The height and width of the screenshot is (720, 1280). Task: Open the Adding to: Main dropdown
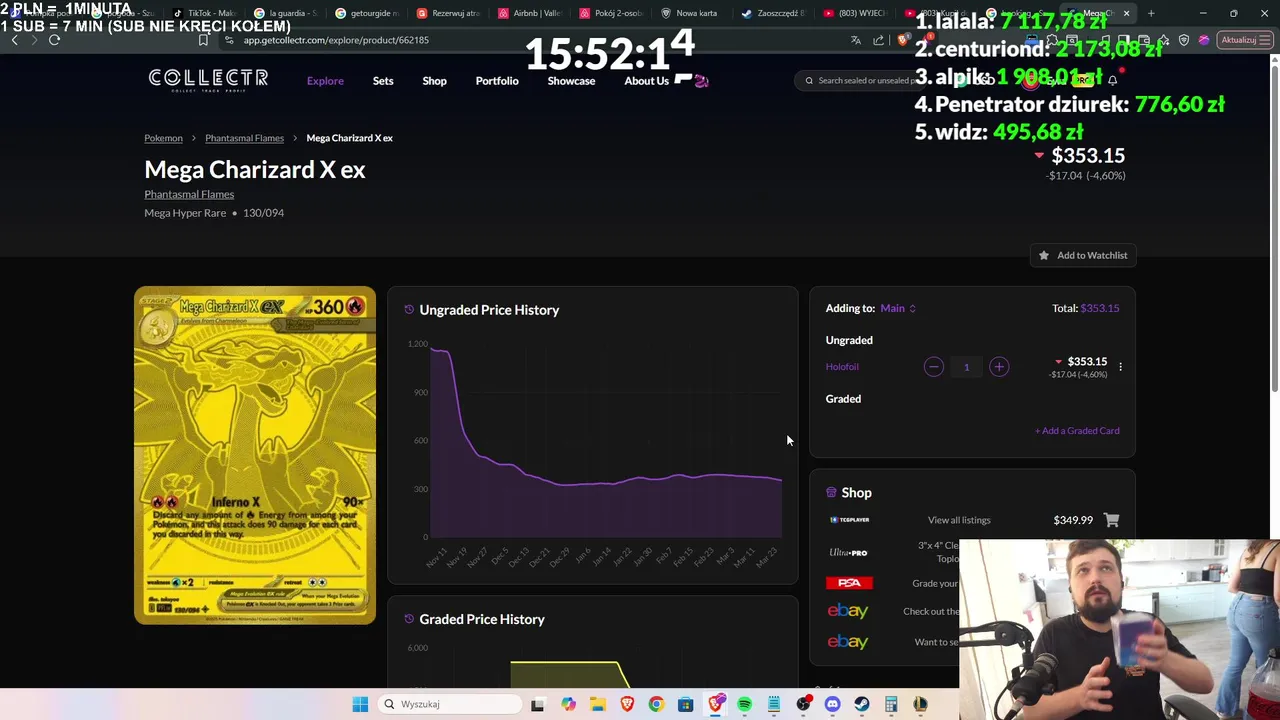click(x=898, y=308)
